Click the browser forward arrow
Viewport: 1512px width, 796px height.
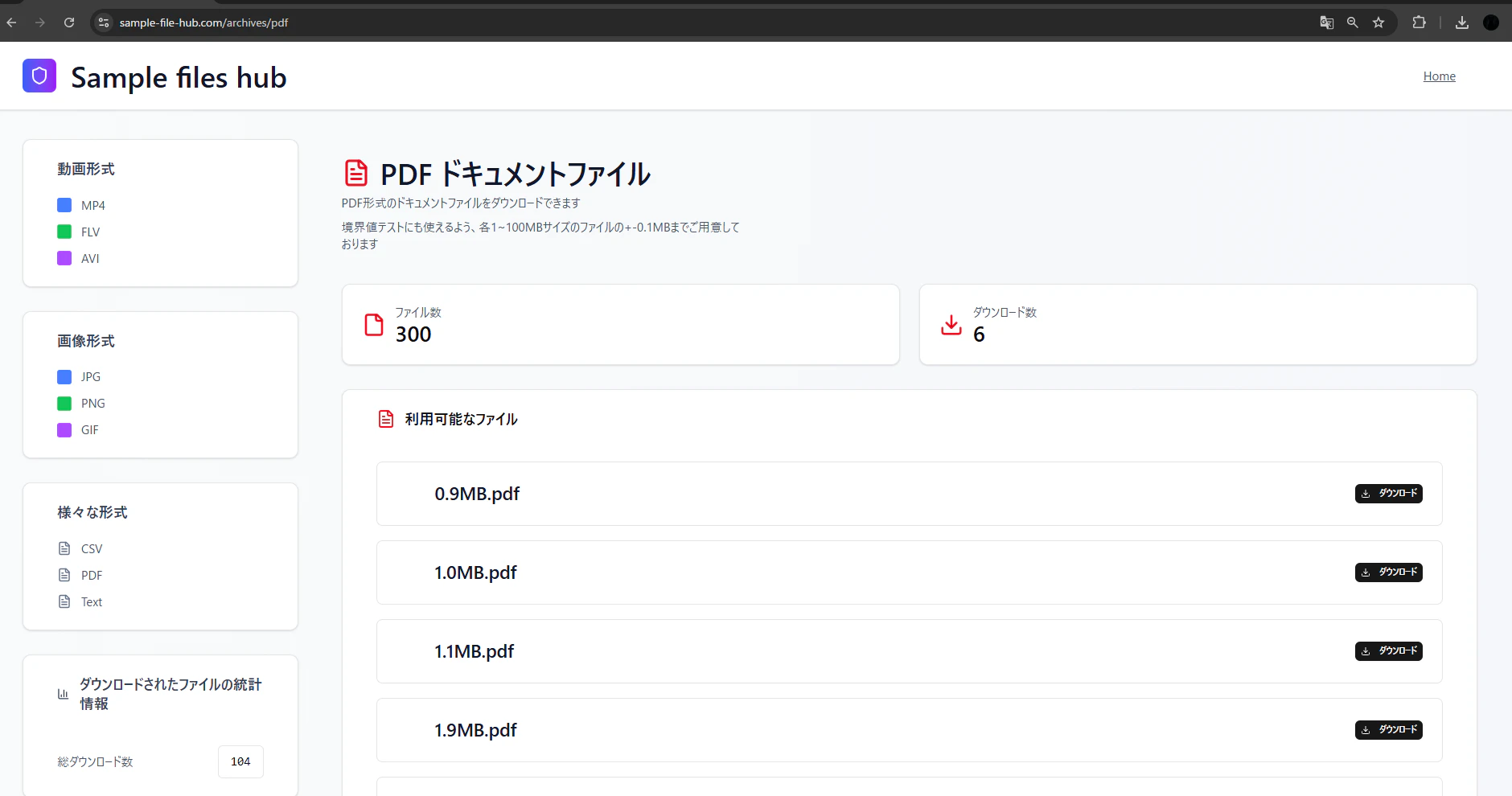point(40,23)
